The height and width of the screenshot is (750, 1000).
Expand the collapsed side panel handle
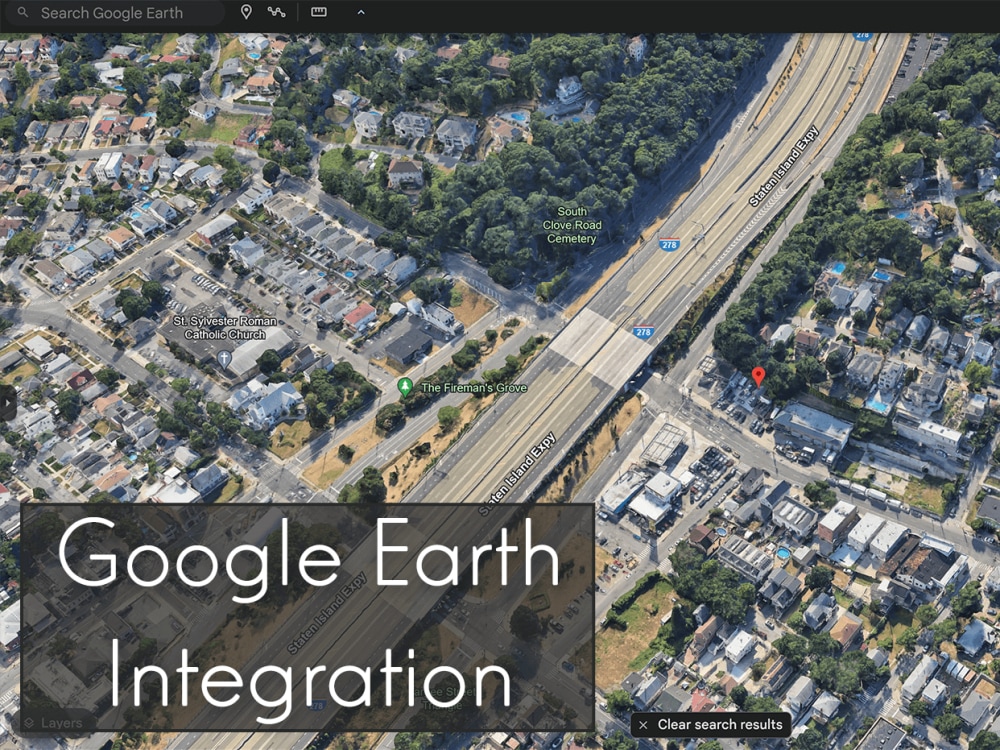tap(6, 403)
